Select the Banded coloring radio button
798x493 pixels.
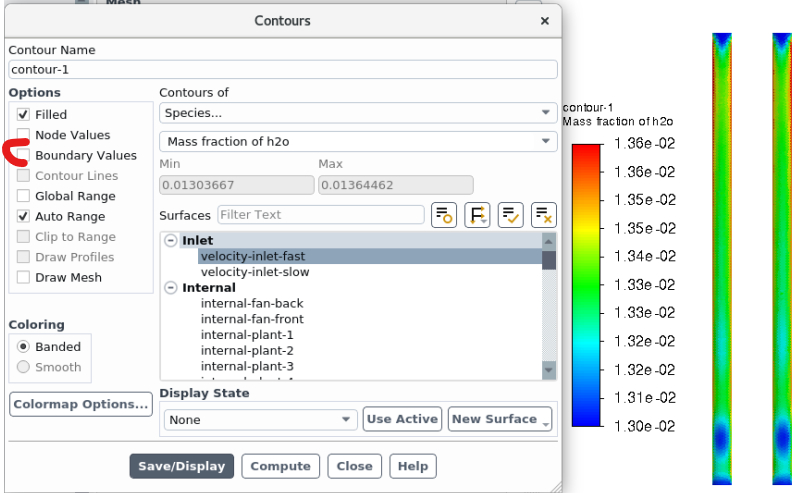(x=24, y=346)
